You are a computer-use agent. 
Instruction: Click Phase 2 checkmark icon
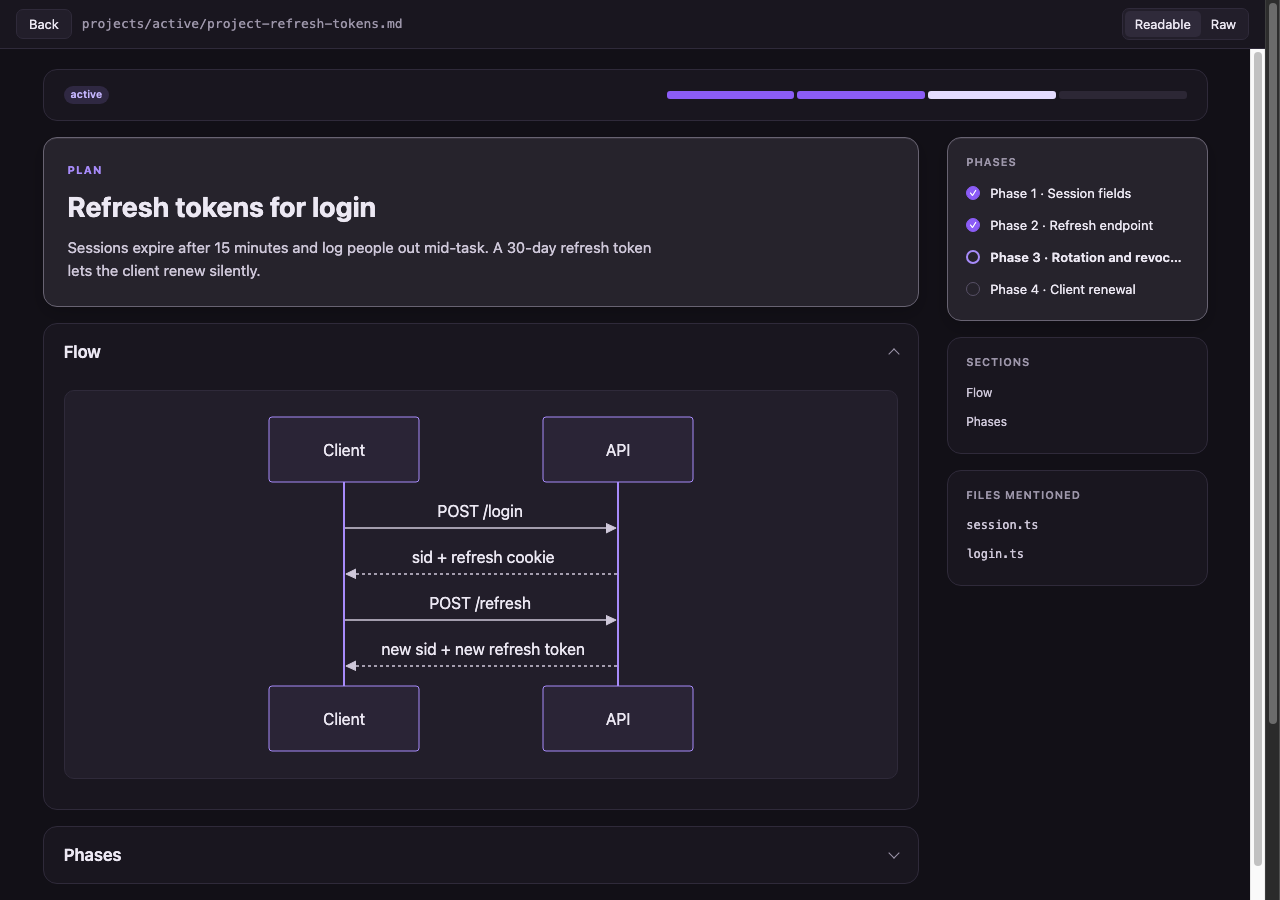pyautogui.click(x=973, y=225)
